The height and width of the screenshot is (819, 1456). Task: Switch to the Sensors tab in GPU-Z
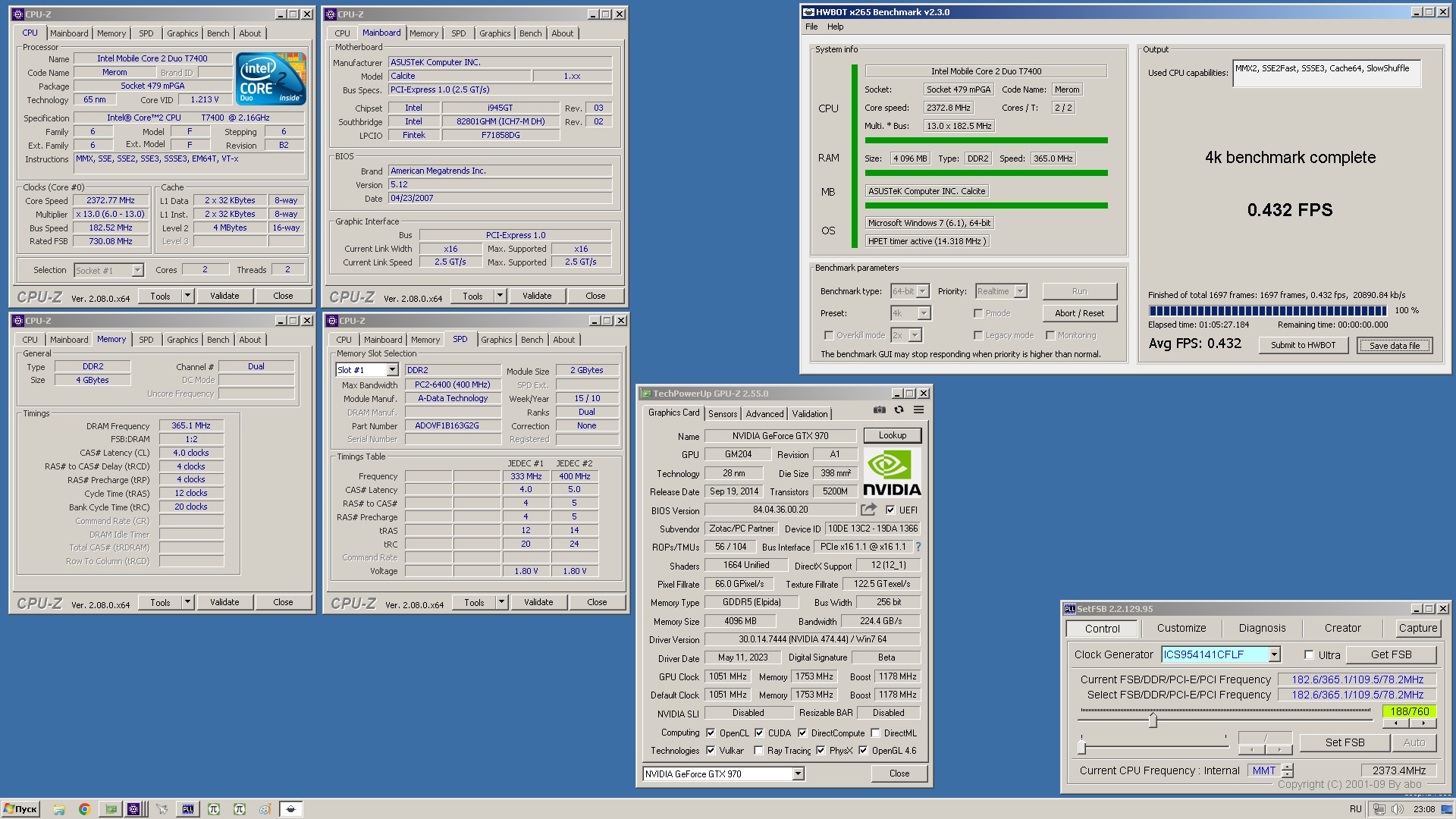723,413
